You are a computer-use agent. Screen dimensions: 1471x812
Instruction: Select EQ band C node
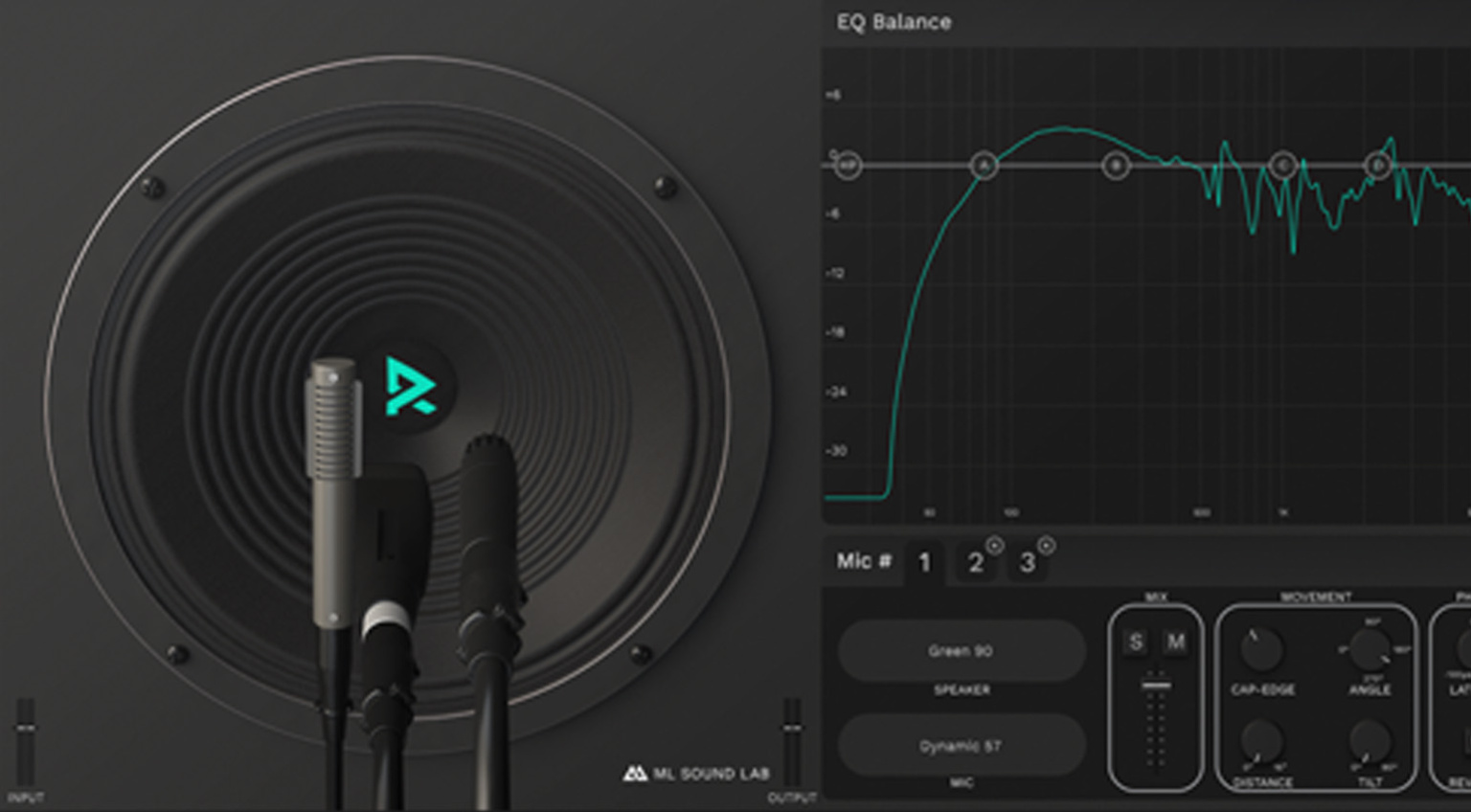pos(1282,166)
